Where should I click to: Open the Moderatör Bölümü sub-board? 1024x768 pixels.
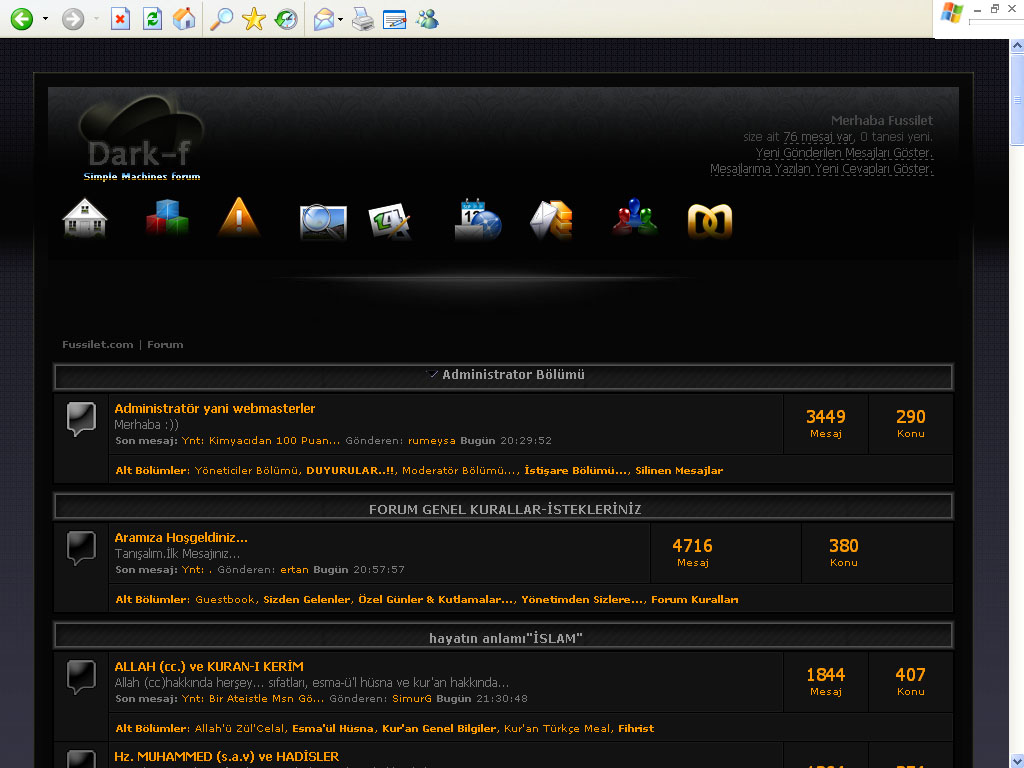coord(460,470)
